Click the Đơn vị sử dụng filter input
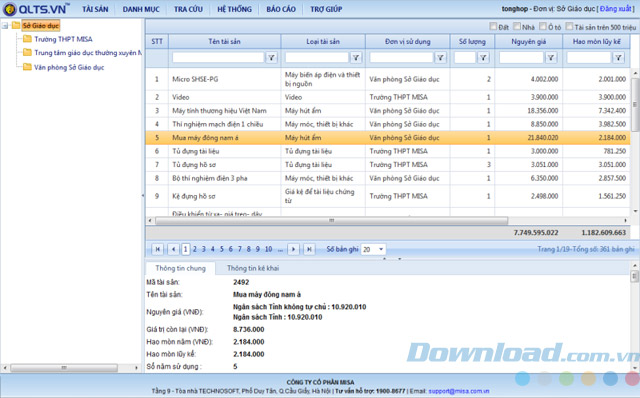Screen dimensions: 640x398 pyautogui.click(x=401, y=58)
